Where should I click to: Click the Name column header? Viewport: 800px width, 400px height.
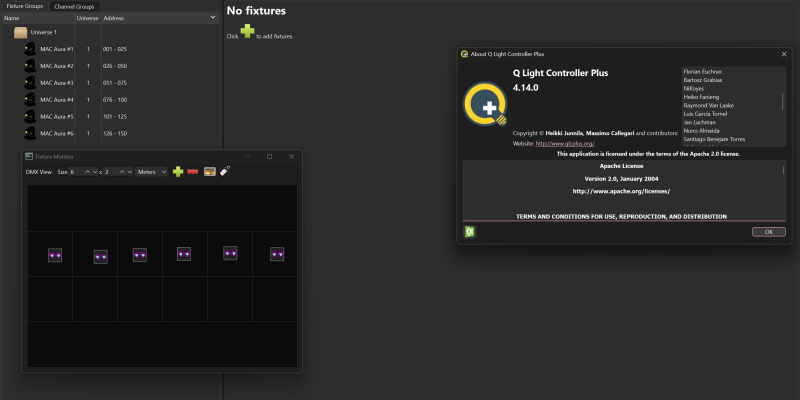pyautogui.click(x=38, y=18)
